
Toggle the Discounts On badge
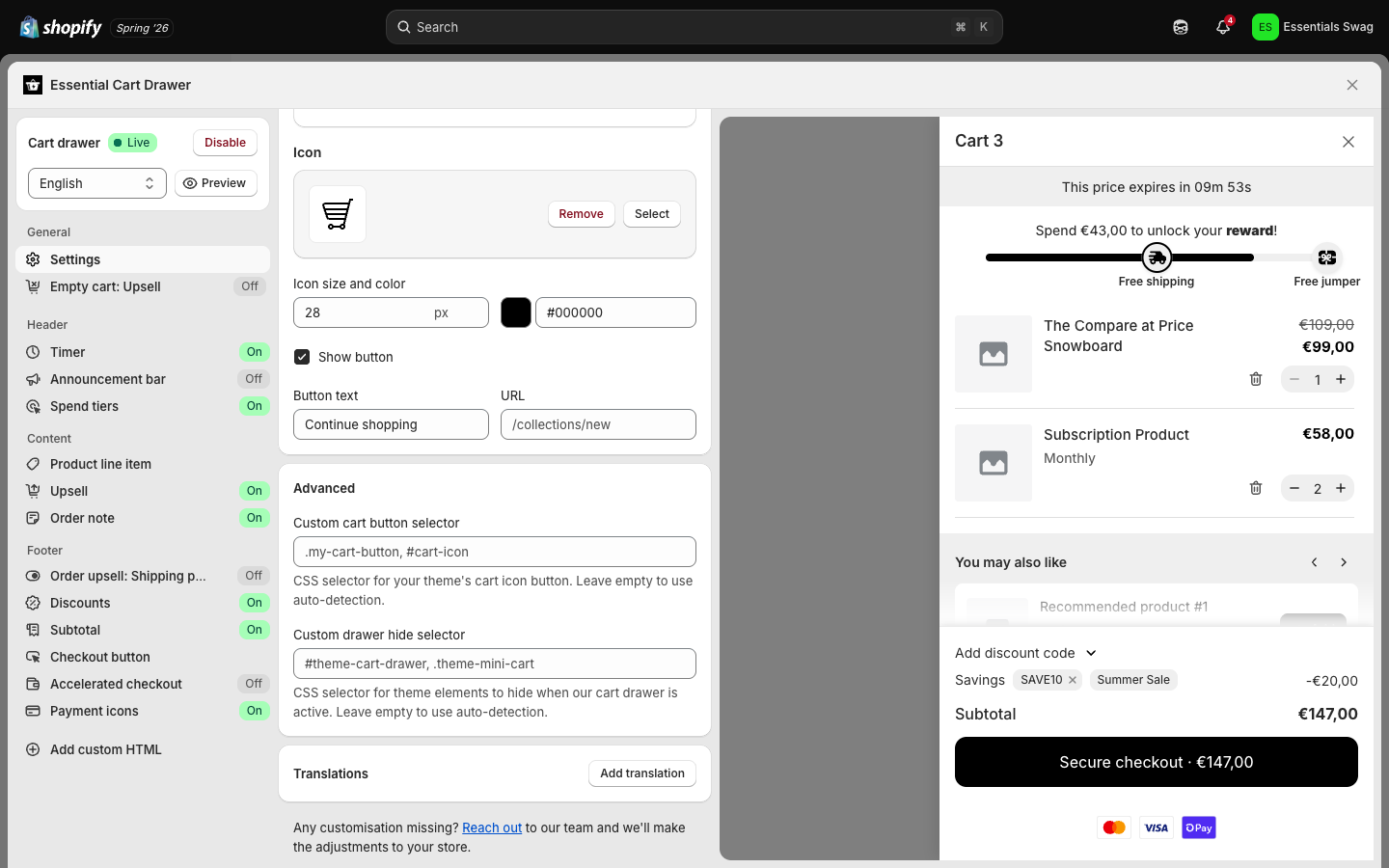click(x=254, y=603)
